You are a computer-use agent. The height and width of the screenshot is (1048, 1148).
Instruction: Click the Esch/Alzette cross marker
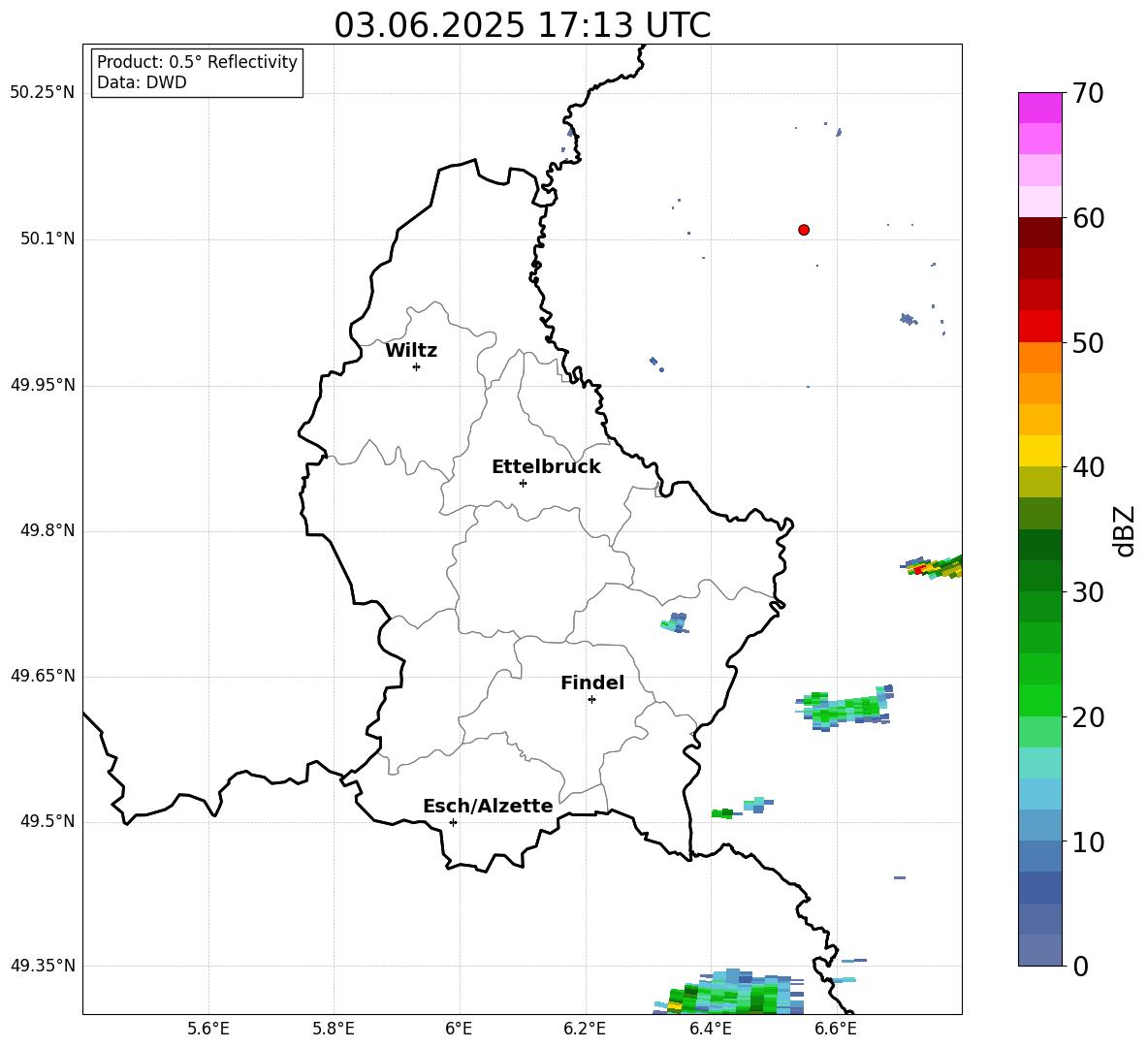[453, 822]
